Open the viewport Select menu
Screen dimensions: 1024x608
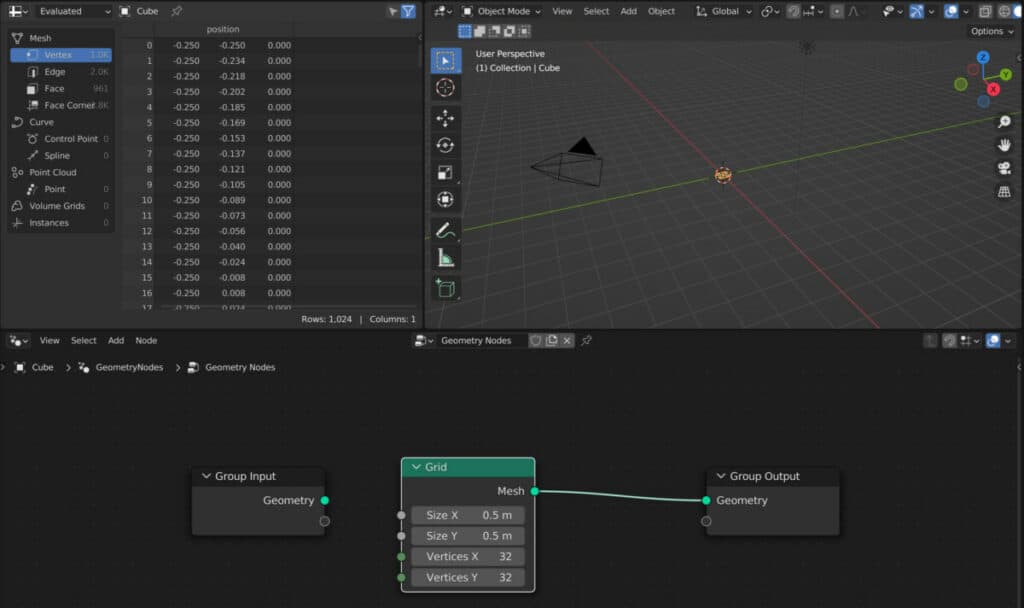pos(596,11)
